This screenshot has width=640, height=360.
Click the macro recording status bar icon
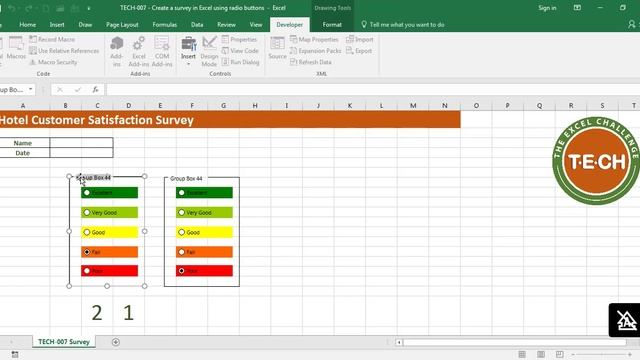pos(15,354)
